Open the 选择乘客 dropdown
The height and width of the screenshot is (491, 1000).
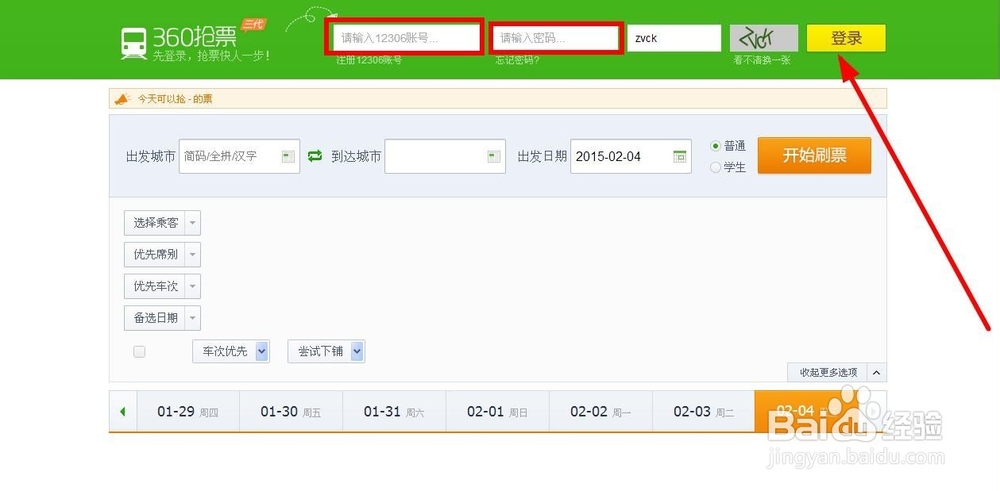point(162,223)
